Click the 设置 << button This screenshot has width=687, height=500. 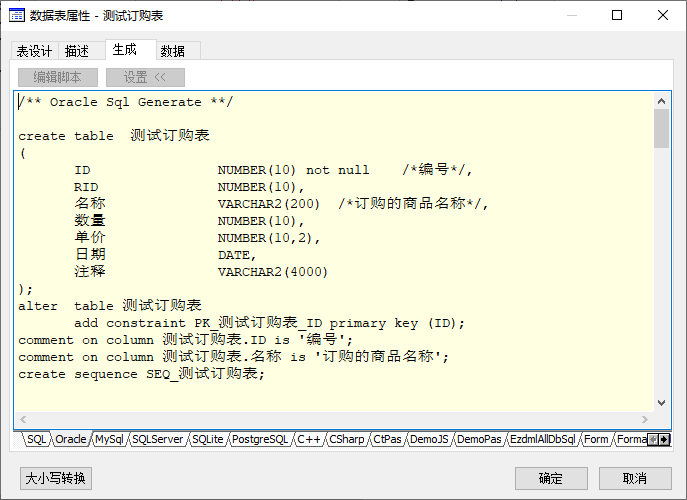coord(145,78)
